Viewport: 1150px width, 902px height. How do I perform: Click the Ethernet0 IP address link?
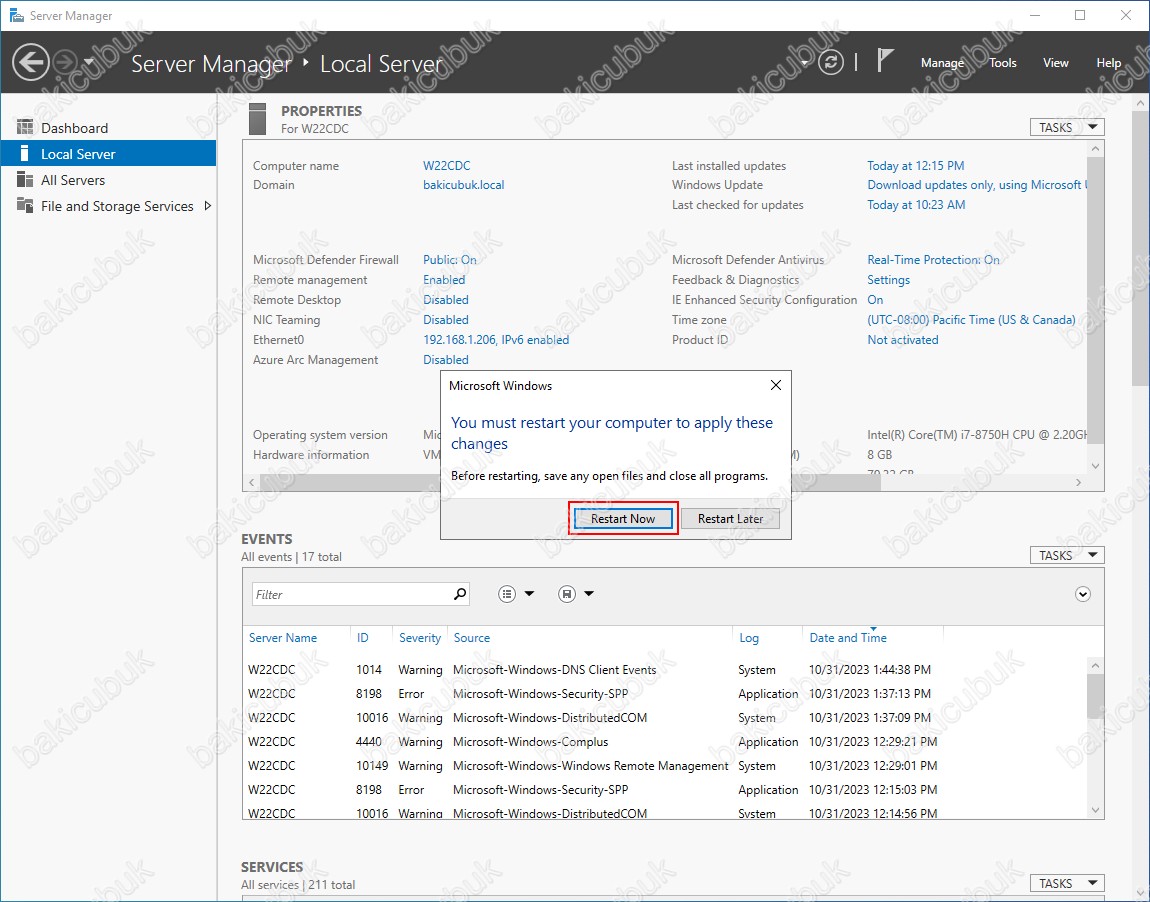[x=496, y=340]
